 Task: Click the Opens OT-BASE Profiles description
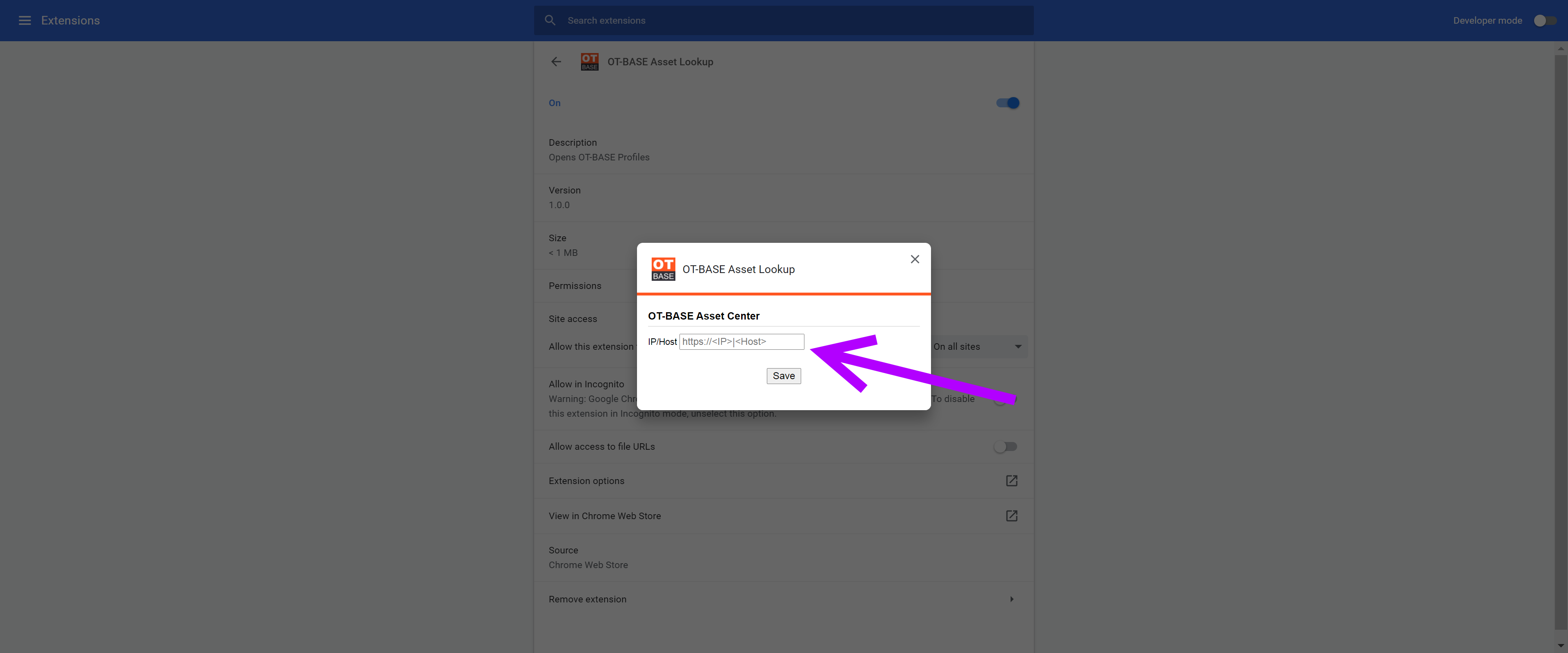[x=599, y=158]
